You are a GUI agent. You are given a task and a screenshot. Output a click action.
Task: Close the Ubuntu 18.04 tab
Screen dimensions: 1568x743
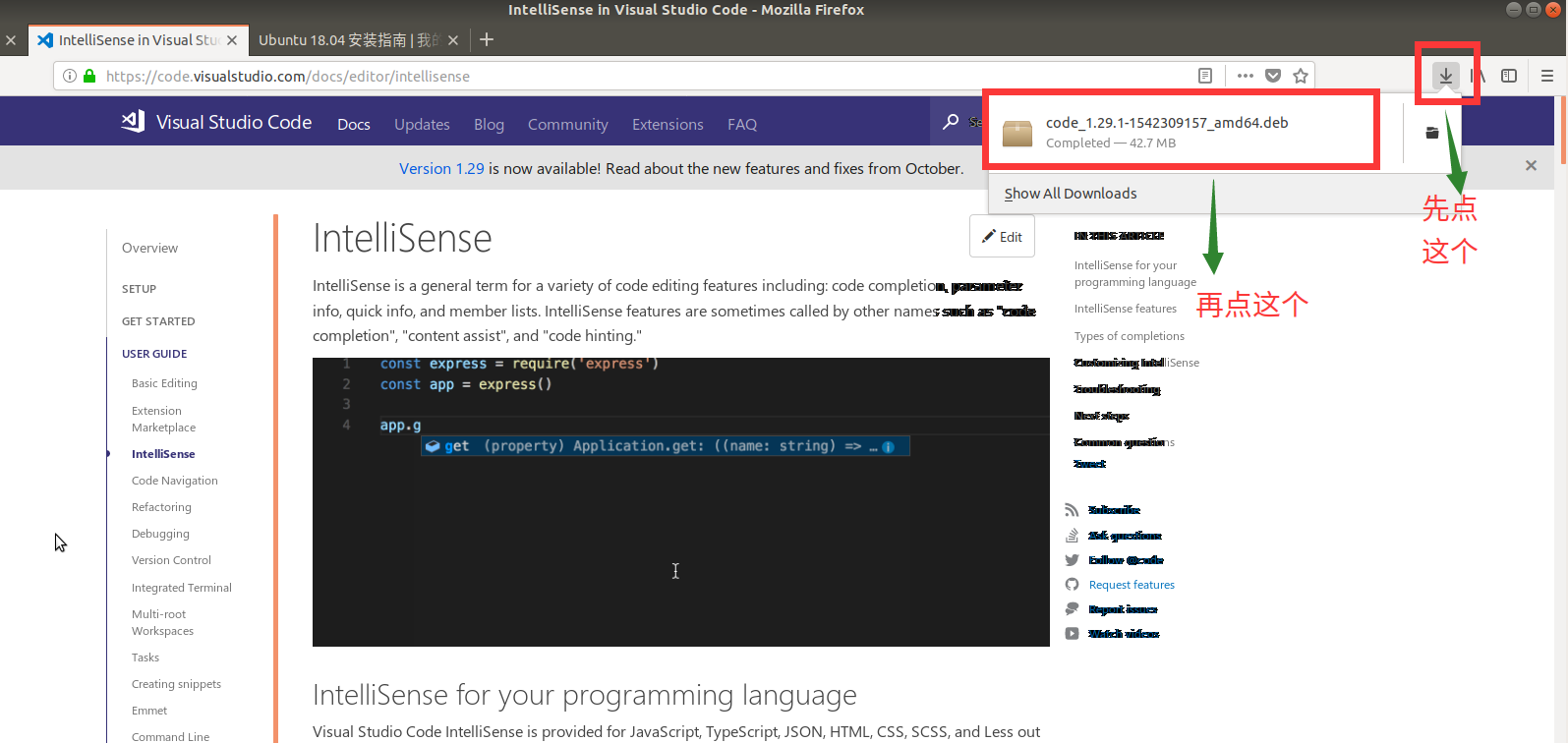tap(453, 40)
